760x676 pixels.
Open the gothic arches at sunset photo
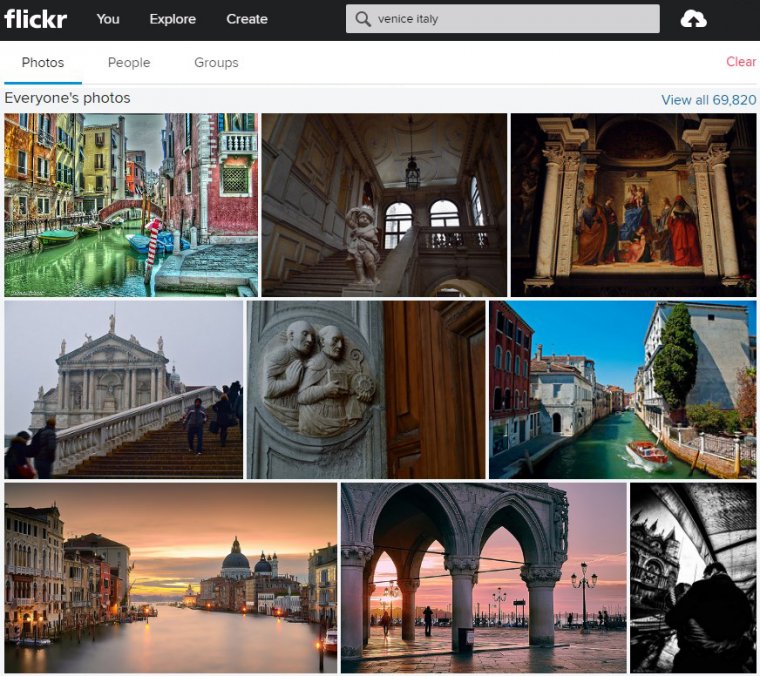[x=484, y=578]
